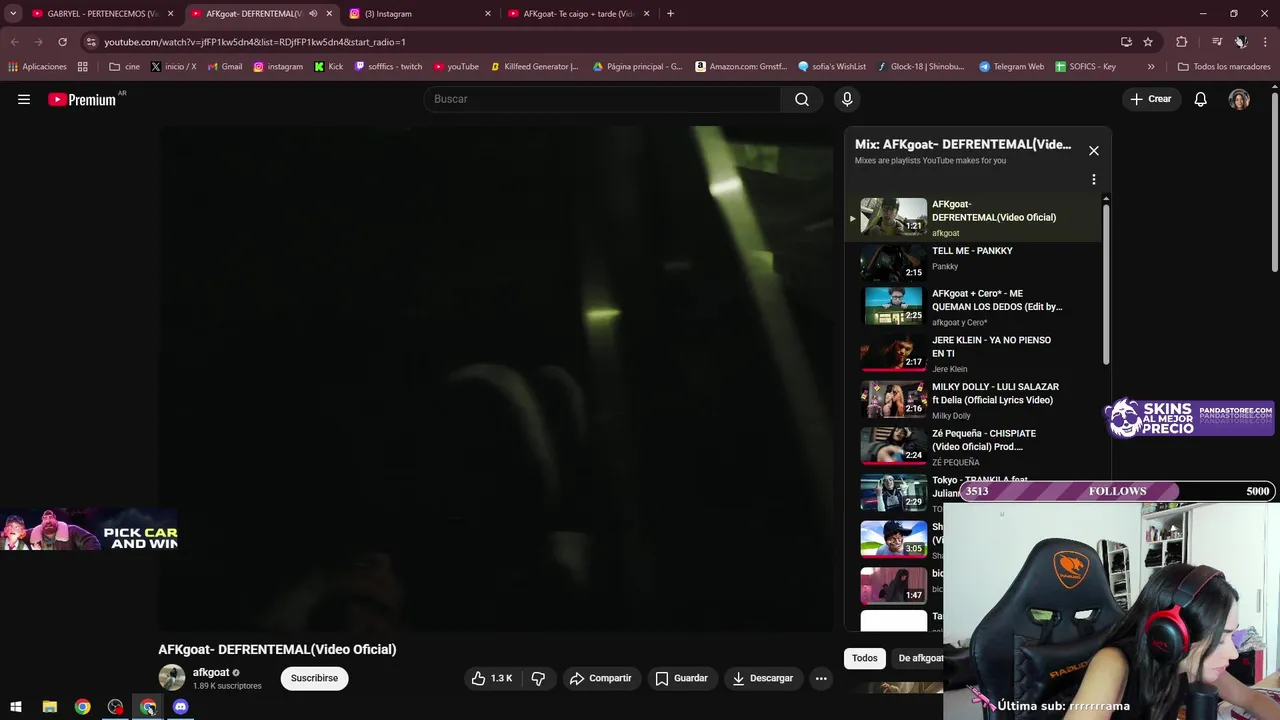Play JERE KLEIN - YA NO PIENSO EN TI
1280x720 pixels.
coord(991,347)
